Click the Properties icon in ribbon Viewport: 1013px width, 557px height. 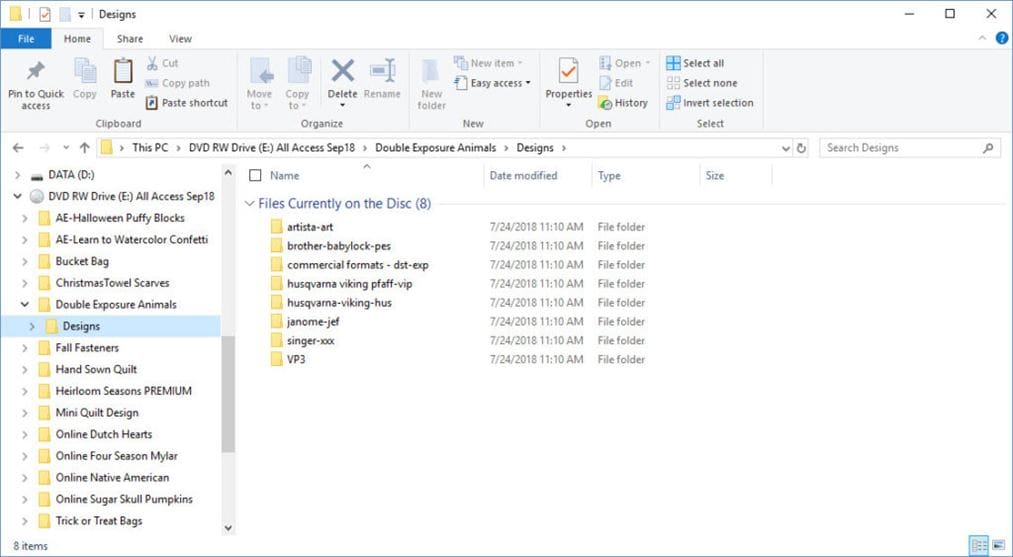(x=568, y=73)
